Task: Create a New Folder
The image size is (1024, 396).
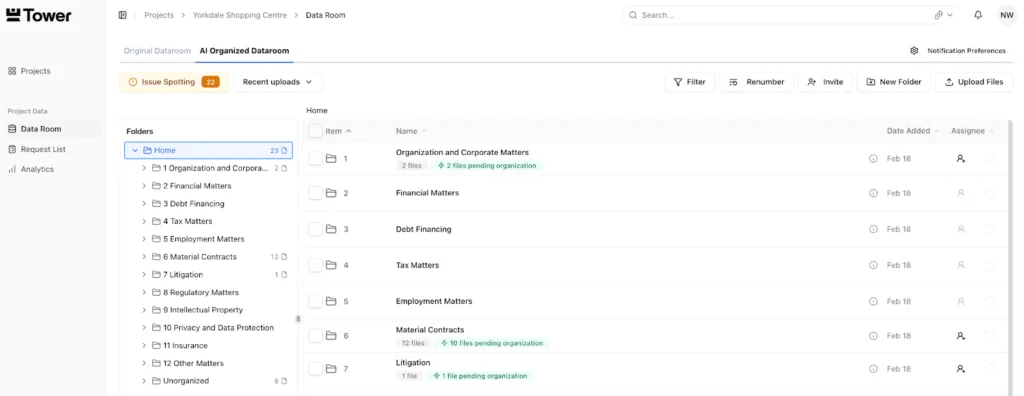Action: pyautogui.click(x=893, y=82)
